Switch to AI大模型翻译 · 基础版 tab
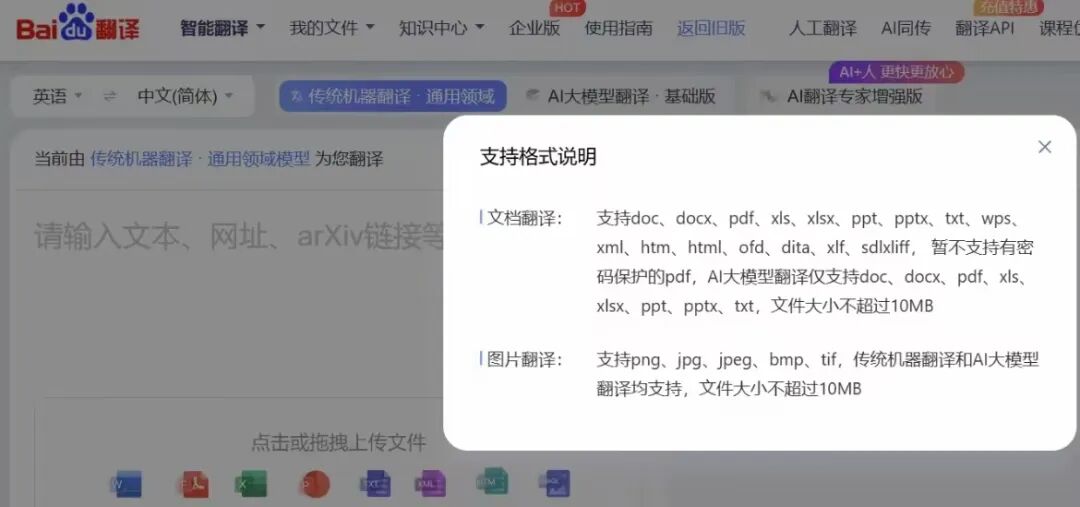Image resolution: width=1080 pixels, height=507 pixels. 621,96
